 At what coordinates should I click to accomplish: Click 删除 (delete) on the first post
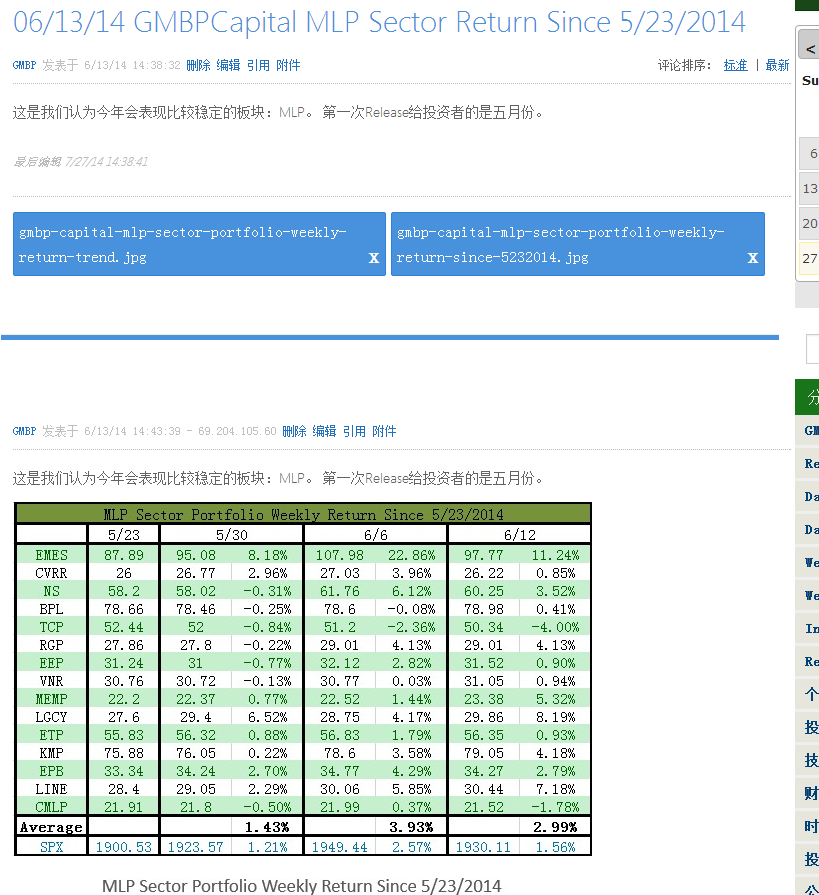[x=198, y=65]
